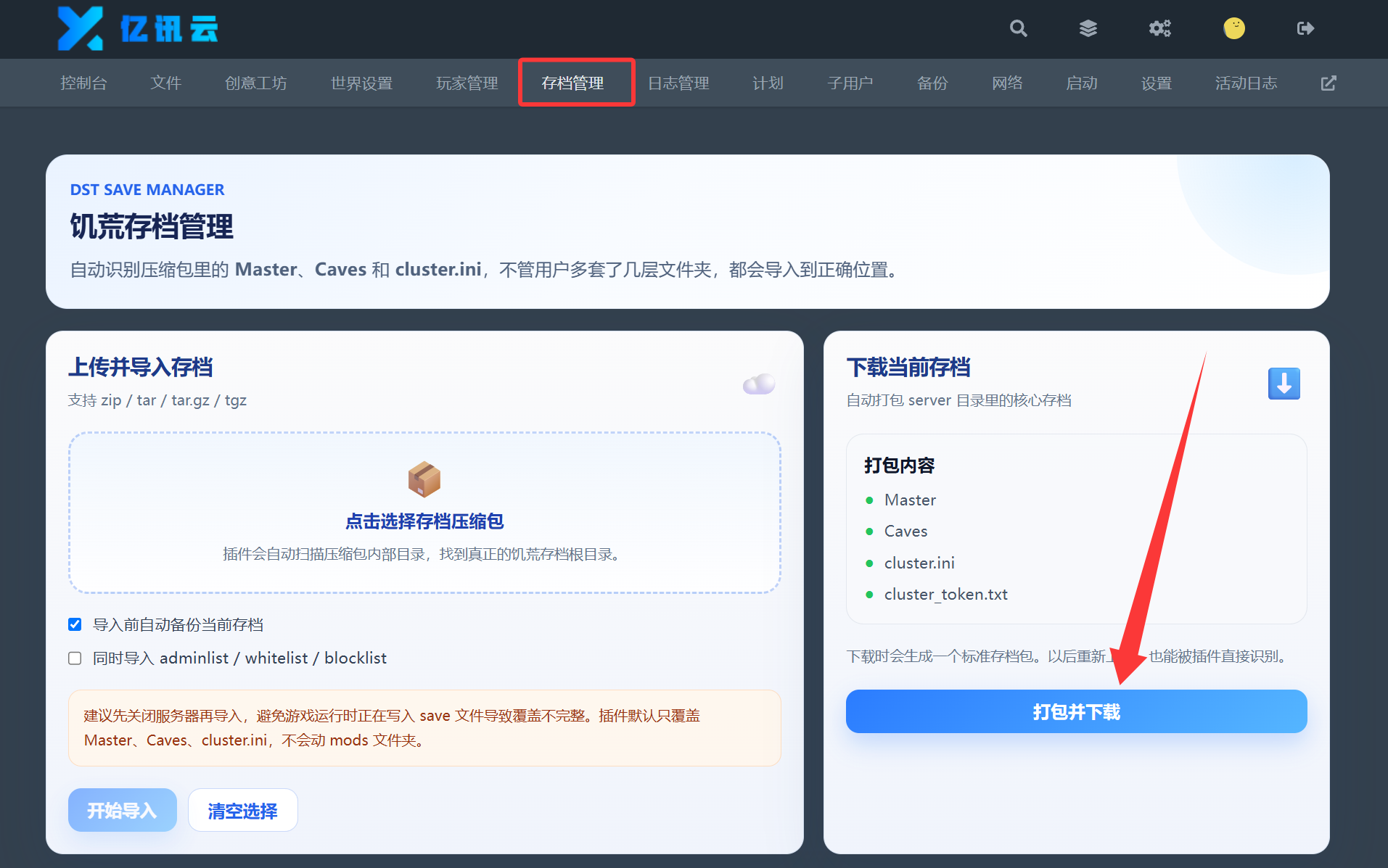This screenshot has width=1388, height=868.
Task: Click the cluster_token.txt list item
Action: click(945, 595)
